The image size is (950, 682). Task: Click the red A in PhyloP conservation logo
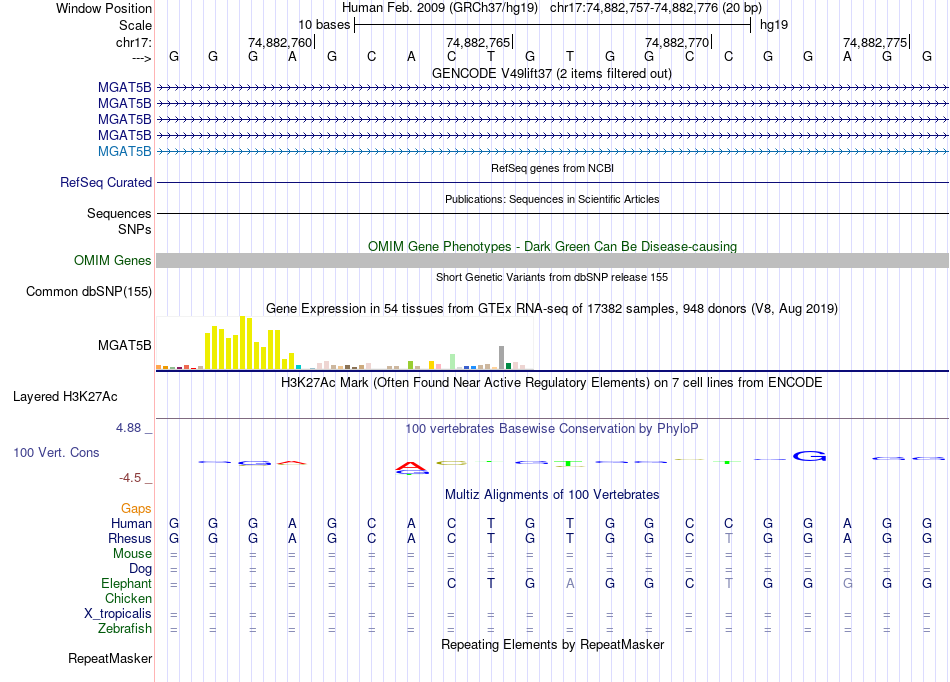pos(411,466)
